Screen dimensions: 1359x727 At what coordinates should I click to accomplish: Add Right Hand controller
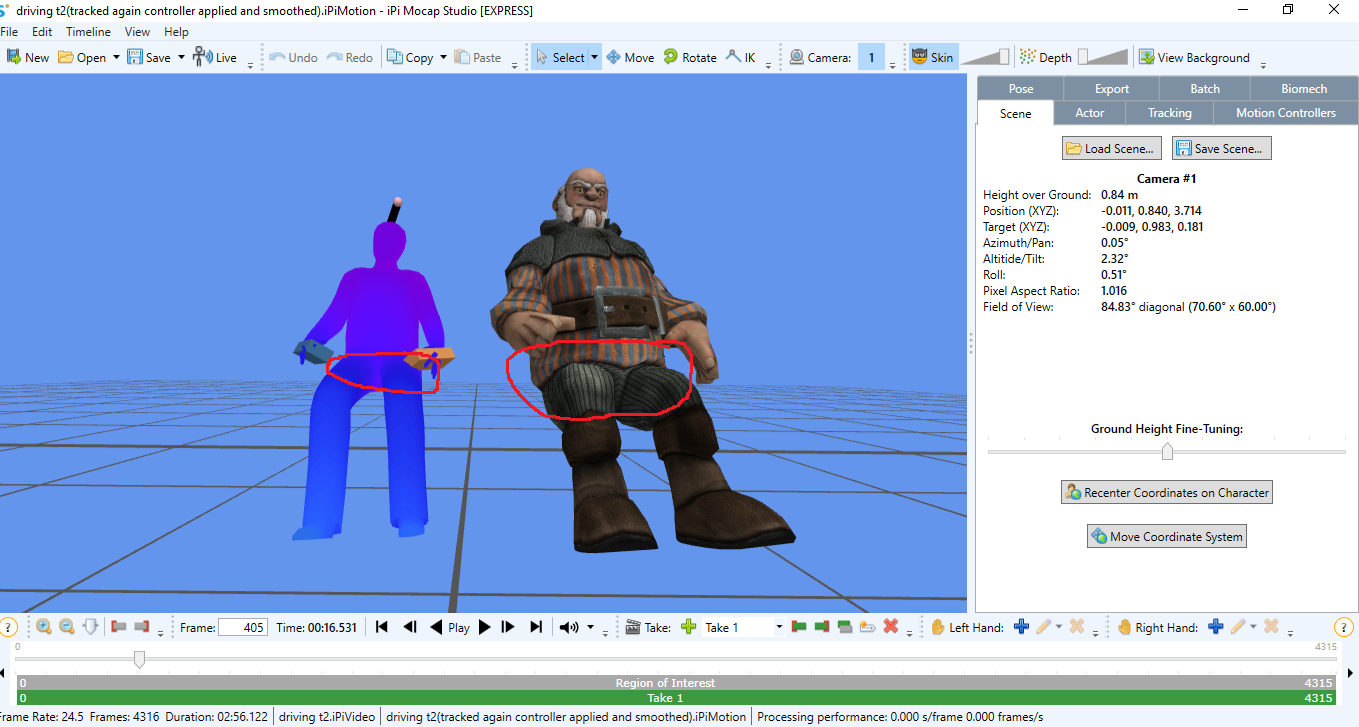coord(1215,627)
